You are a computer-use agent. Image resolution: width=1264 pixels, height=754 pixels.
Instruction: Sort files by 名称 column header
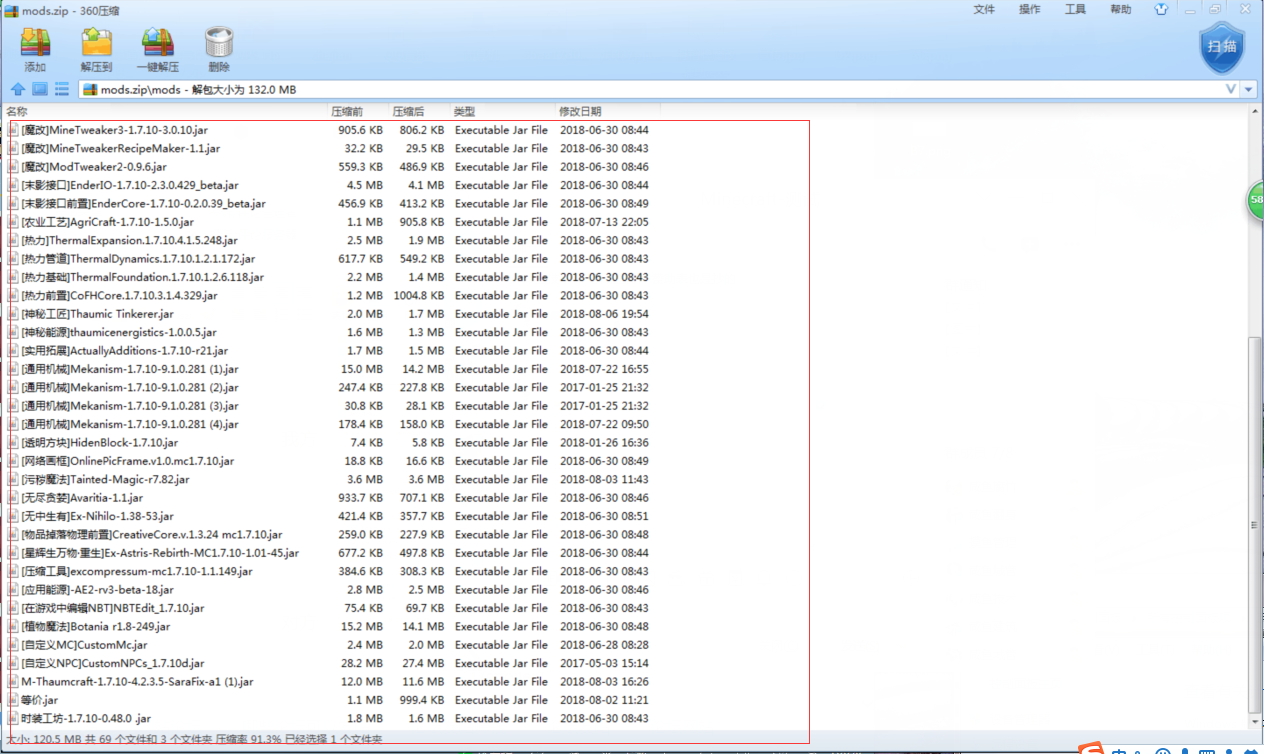coord(18,111)
